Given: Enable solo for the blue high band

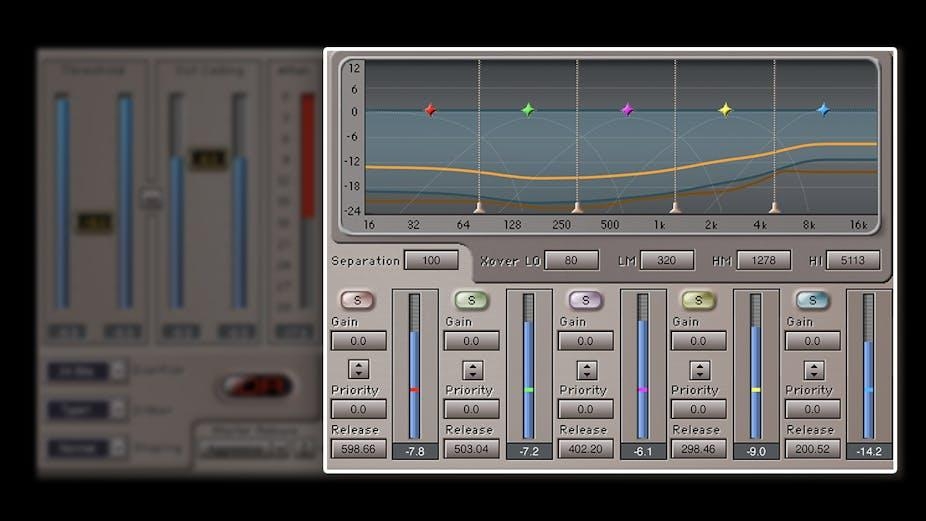Looking at the screenshot, I should pyautogui.click(x=812, y=300).
